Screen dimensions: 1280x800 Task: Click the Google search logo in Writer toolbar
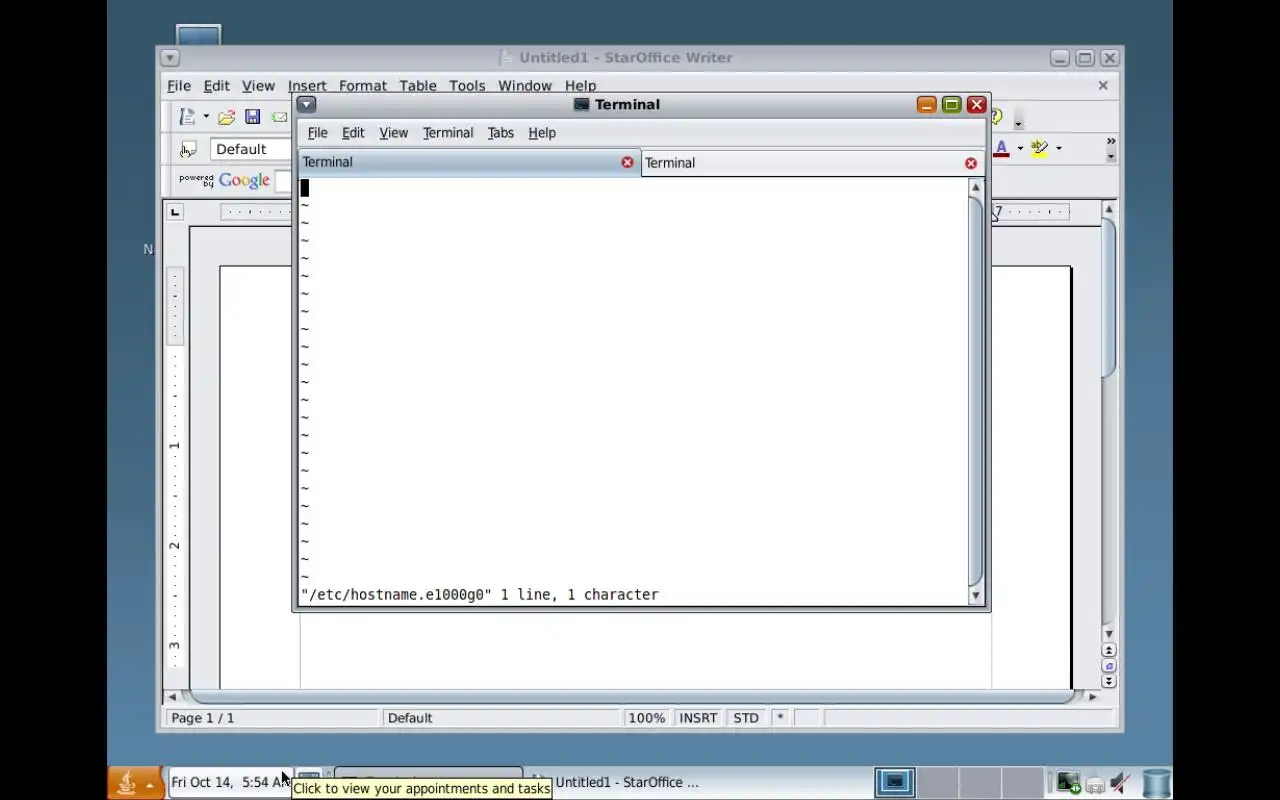[x=244, y=181]
